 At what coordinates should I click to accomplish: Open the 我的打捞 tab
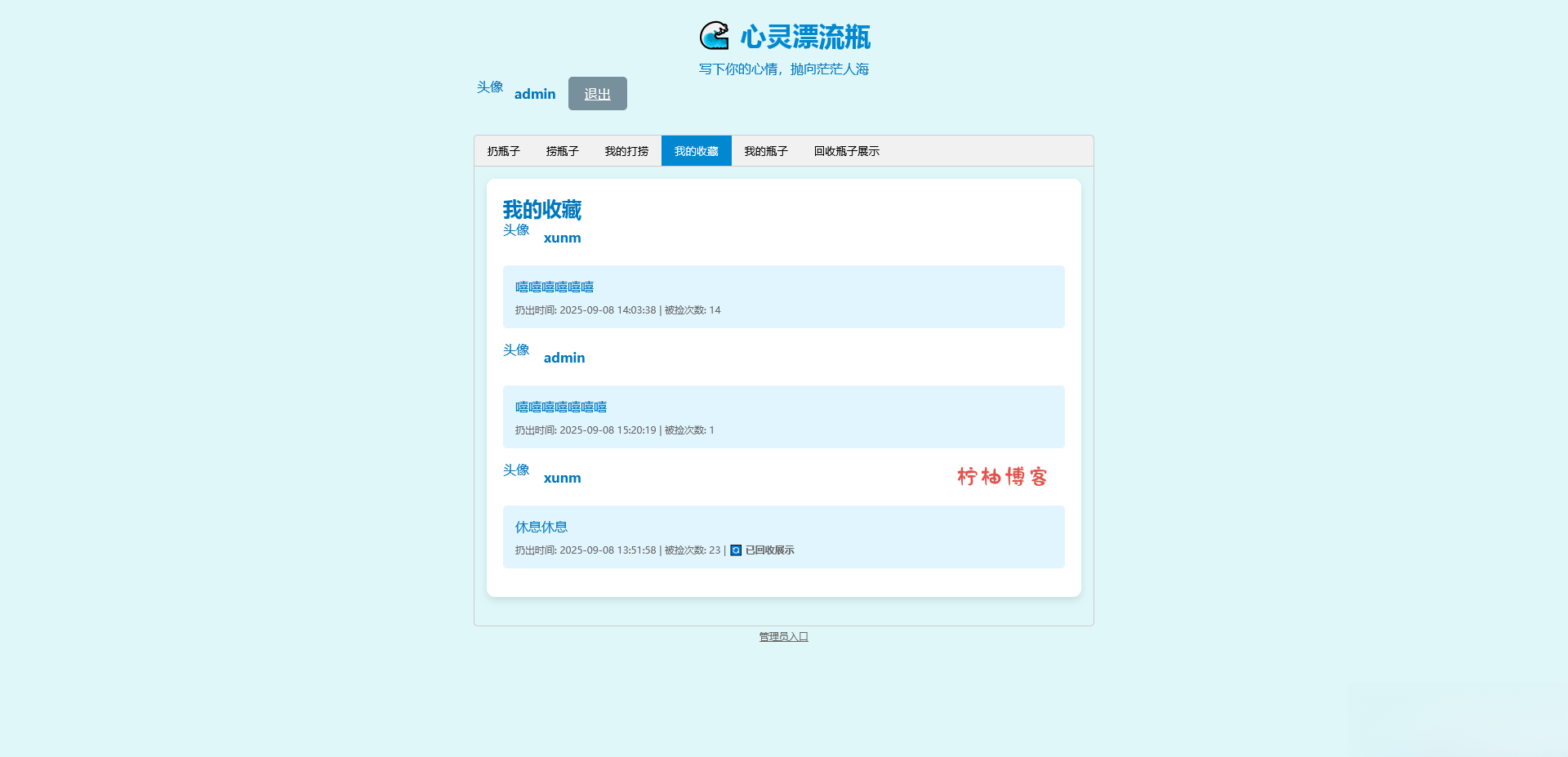(626, 150)
